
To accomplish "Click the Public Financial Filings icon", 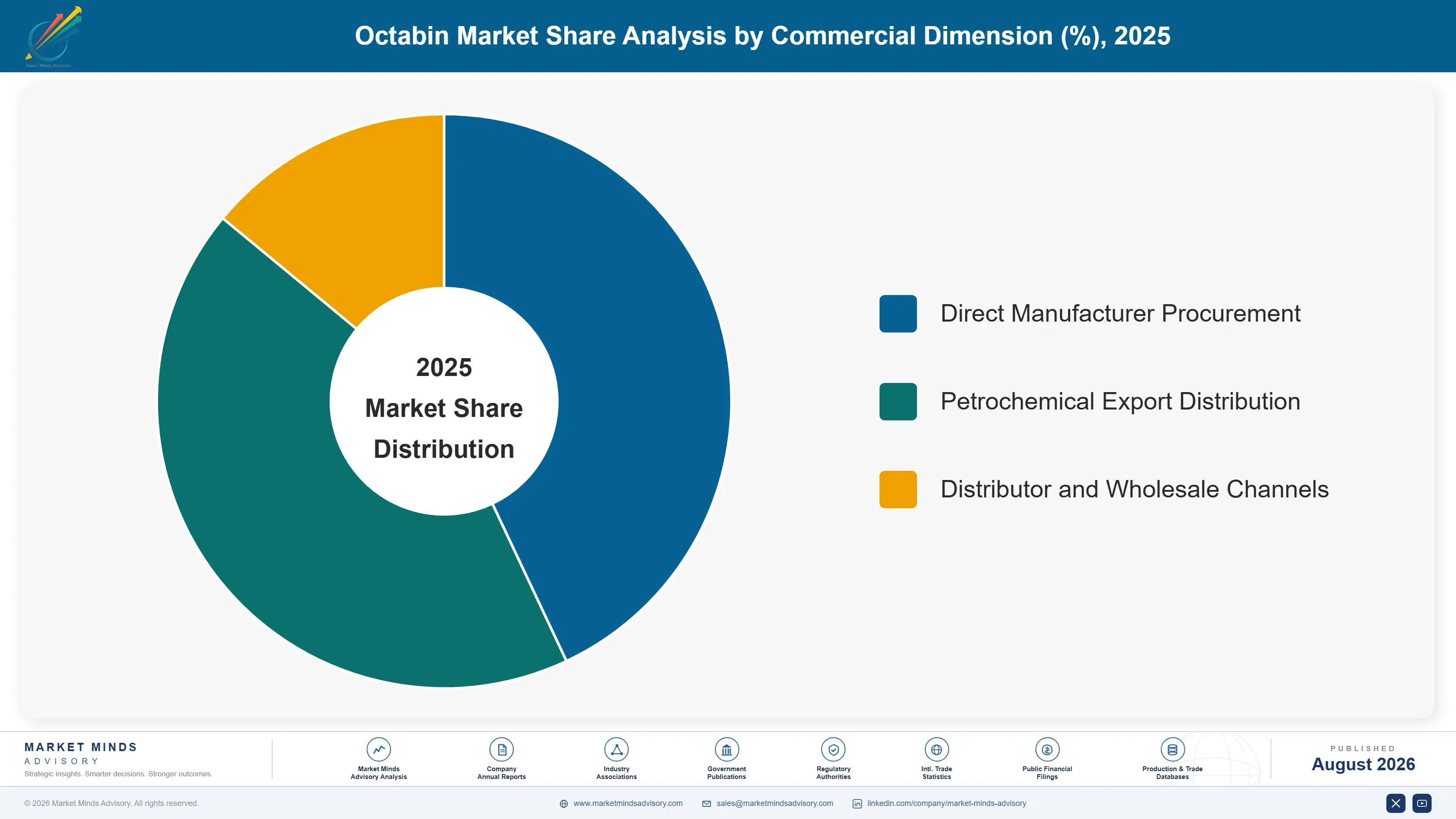I will click(1047, 749).
